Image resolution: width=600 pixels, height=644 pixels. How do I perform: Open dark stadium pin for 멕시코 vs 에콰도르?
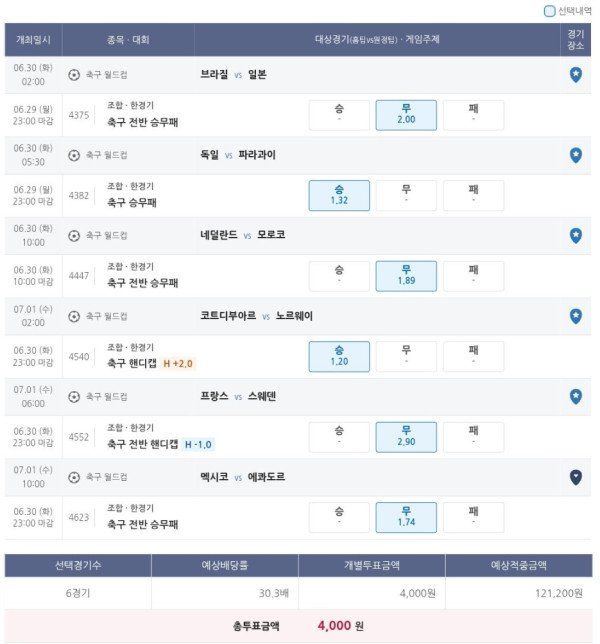click(575, 477)
